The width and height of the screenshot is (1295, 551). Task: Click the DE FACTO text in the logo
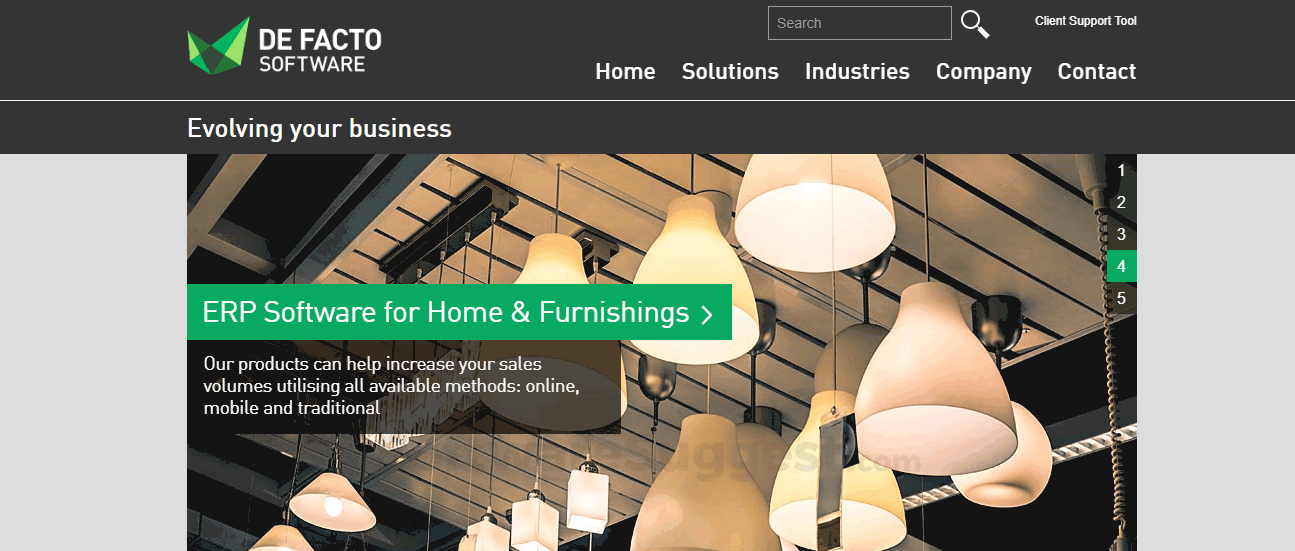pos(320,39)
